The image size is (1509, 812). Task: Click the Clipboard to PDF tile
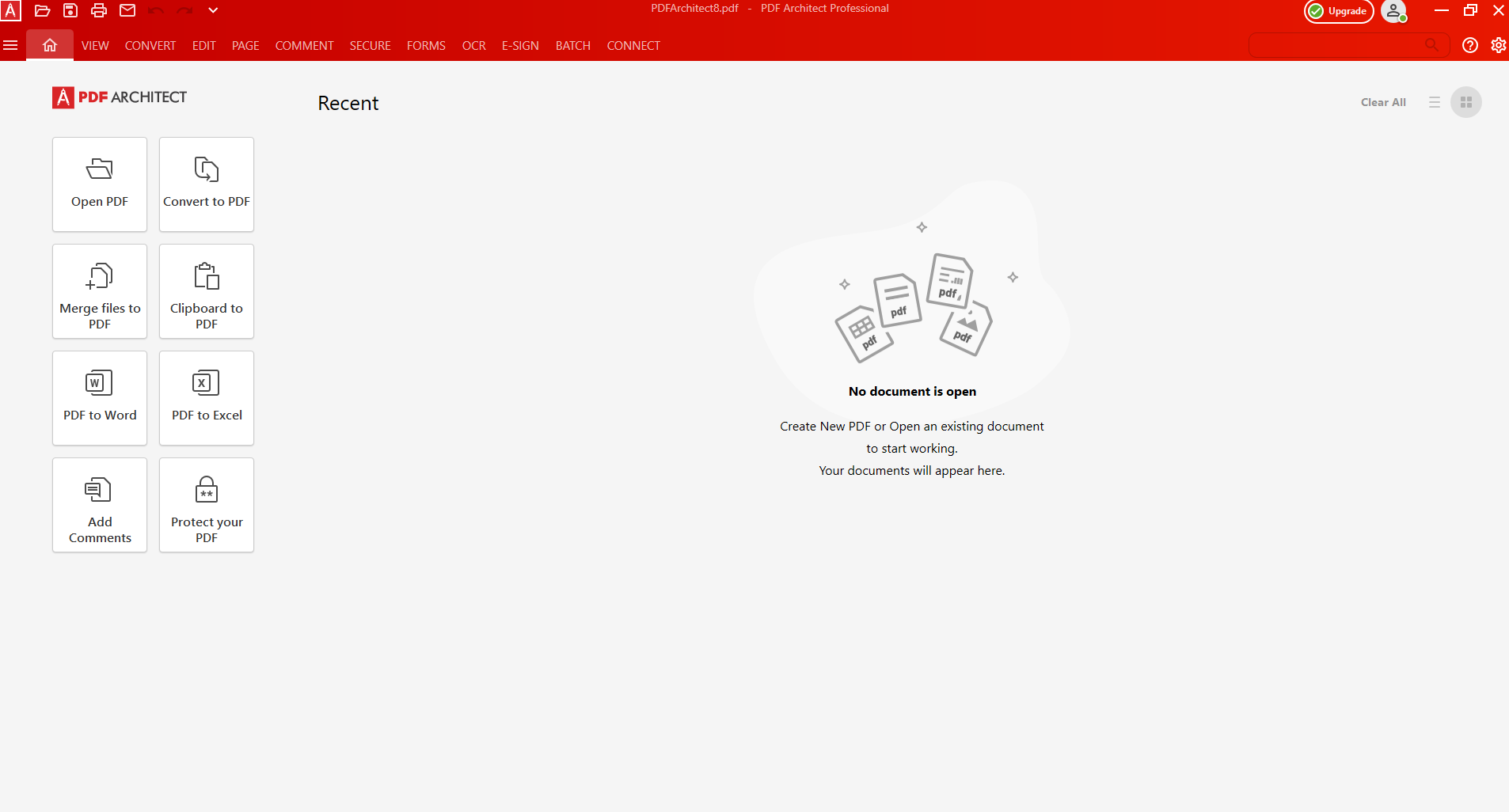tap(207, 291)
